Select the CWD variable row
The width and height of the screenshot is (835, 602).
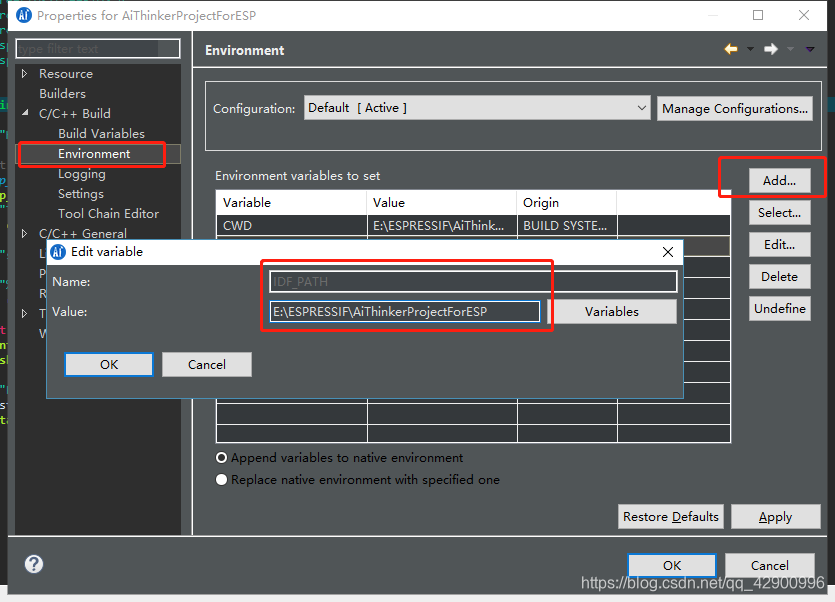(x=473, y=225)
